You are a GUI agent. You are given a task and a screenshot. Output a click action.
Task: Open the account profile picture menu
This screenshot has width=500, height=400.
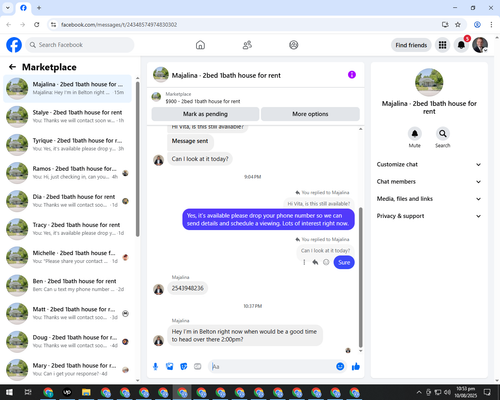[480, 45]
